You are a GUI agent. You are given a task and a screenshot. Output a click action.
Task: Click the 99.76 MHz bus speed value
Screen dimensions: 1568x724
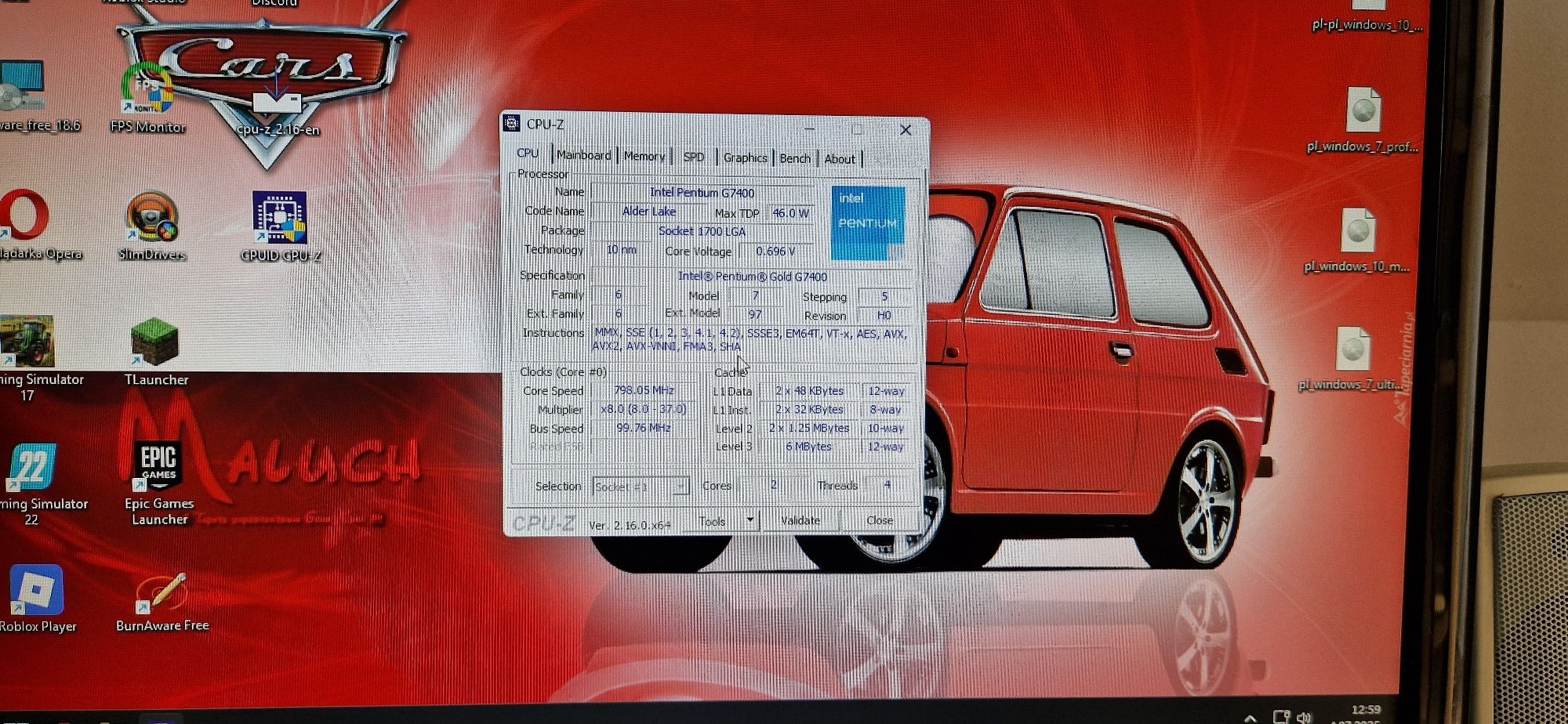(x=644, y=428)
